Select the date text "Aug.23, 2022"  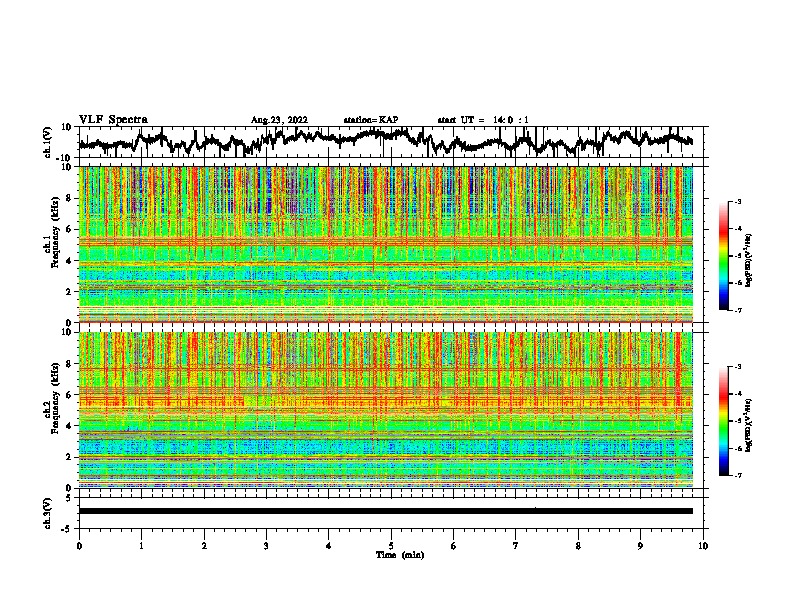(279, 120)
